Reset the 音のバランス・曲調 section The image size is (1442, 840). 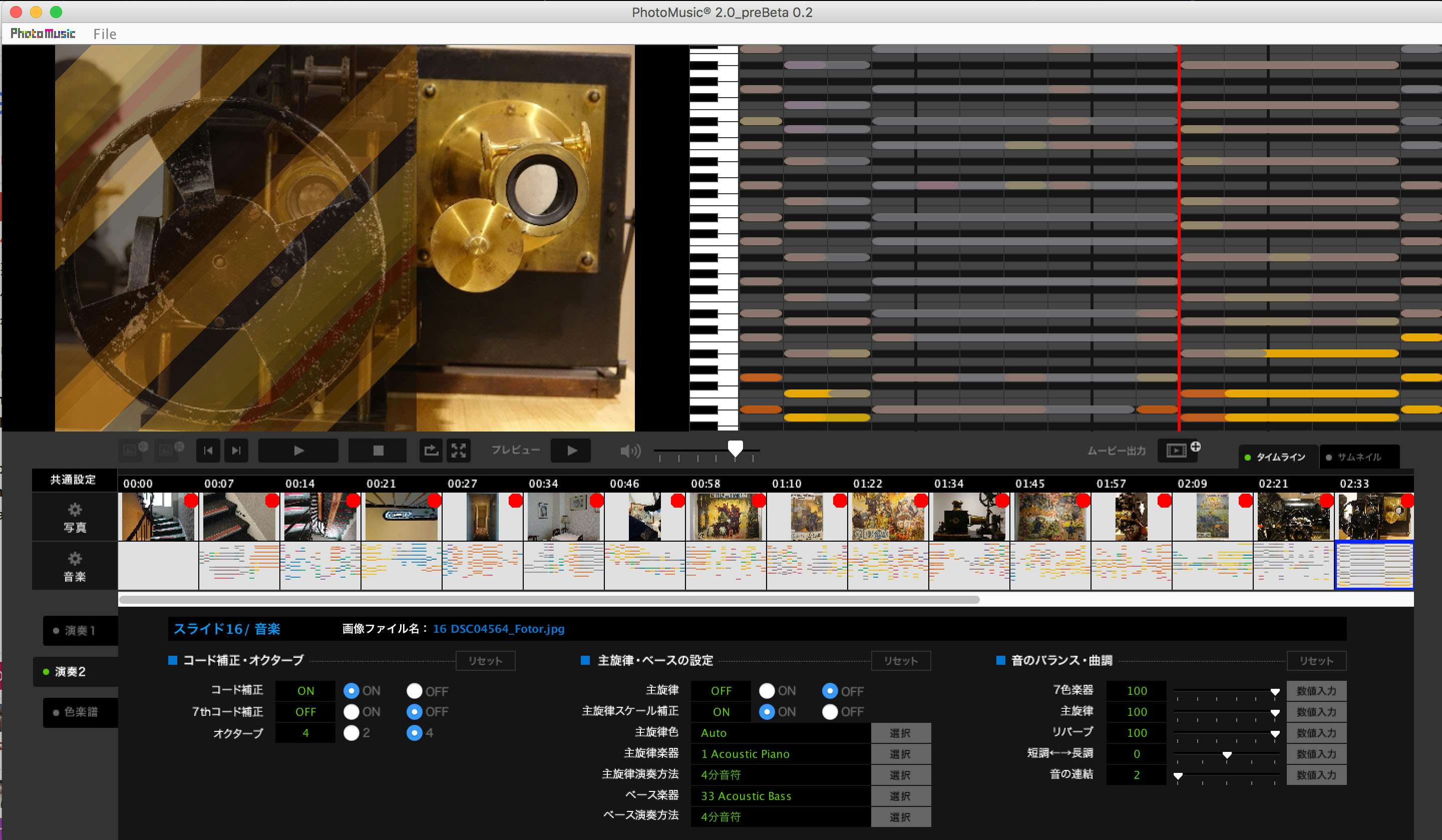click(x=1315, y=660)
